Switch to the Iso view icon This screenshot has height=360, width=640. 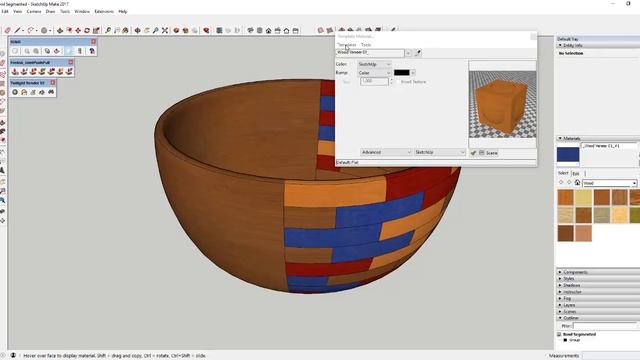250,30
